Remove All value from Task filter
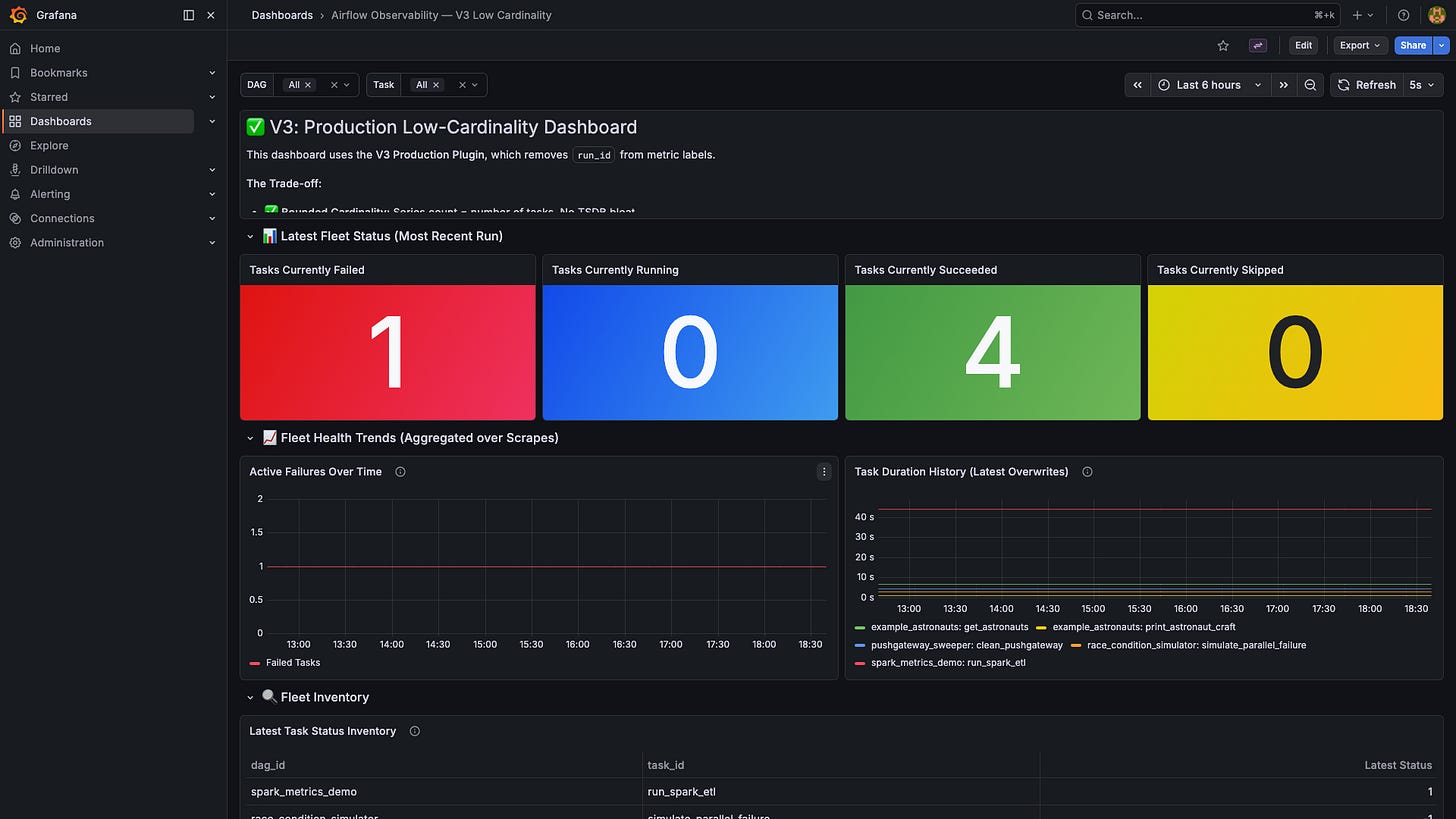Screen dimensions: 1456x819 pyautogui.click(x=436, y=85)
